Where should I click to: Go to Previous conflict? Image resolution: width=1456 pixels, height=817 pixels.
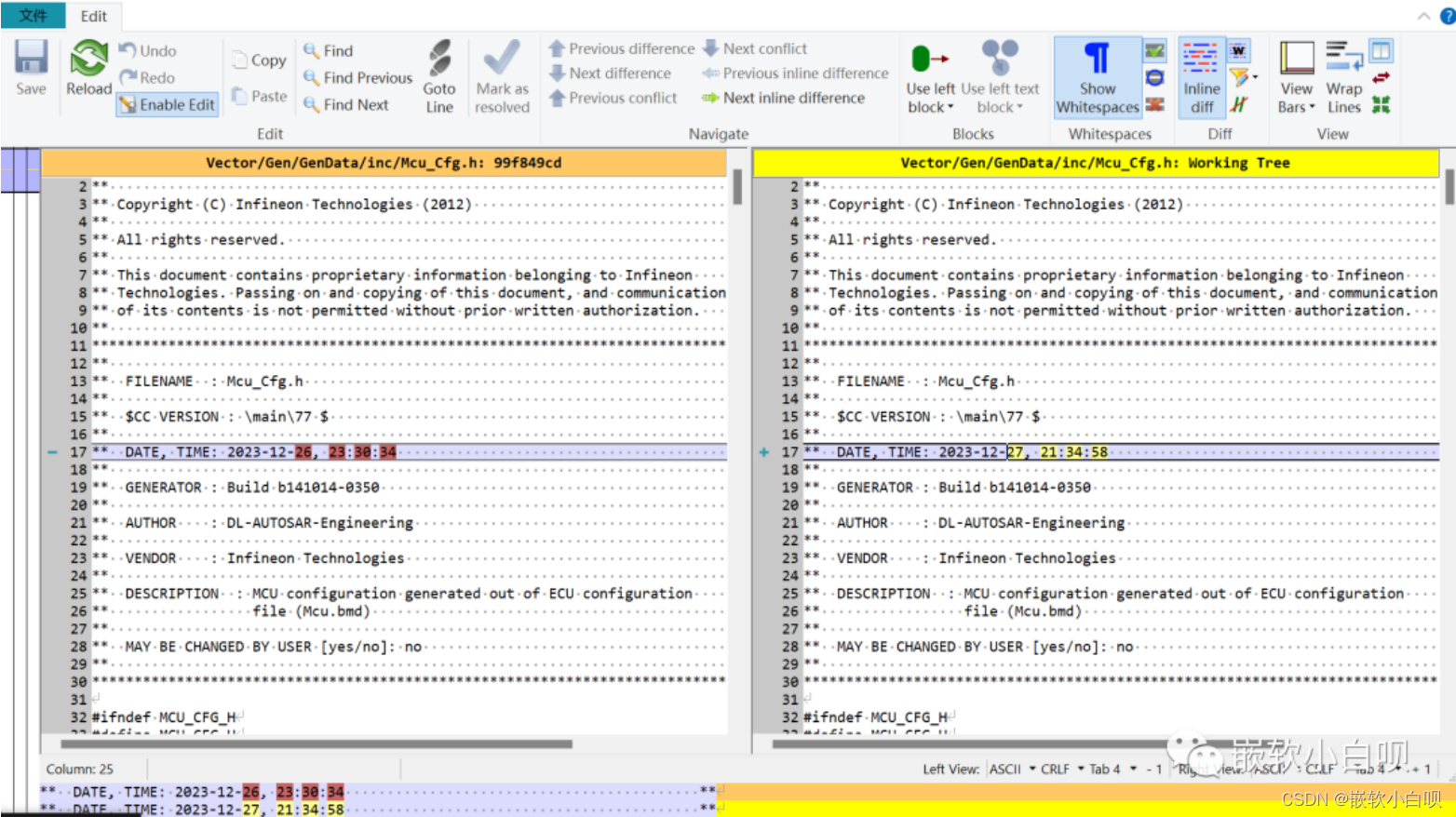pos(613,98)
